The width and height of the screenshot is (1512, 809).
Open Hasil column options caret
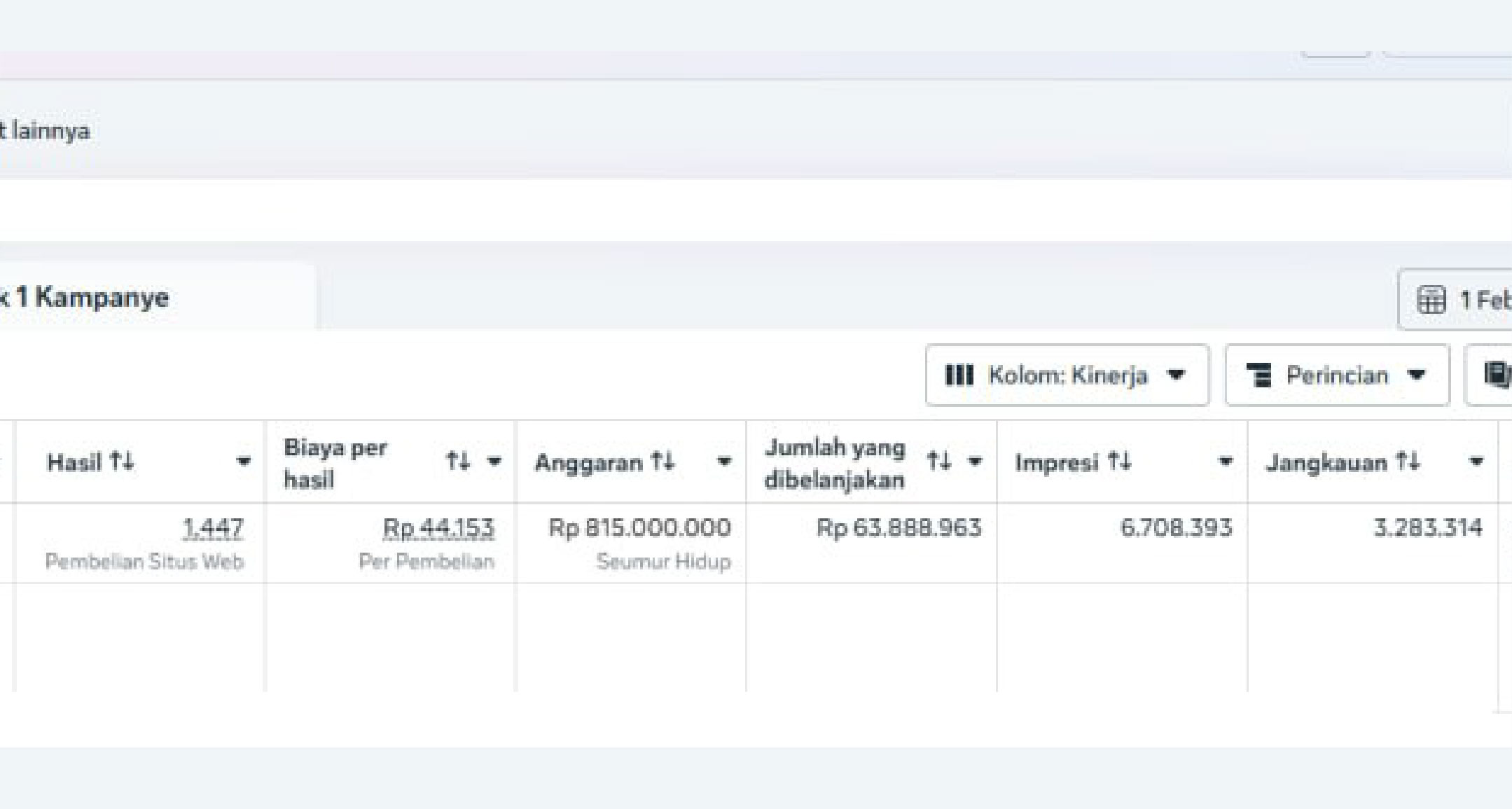[x=243, y=462]
